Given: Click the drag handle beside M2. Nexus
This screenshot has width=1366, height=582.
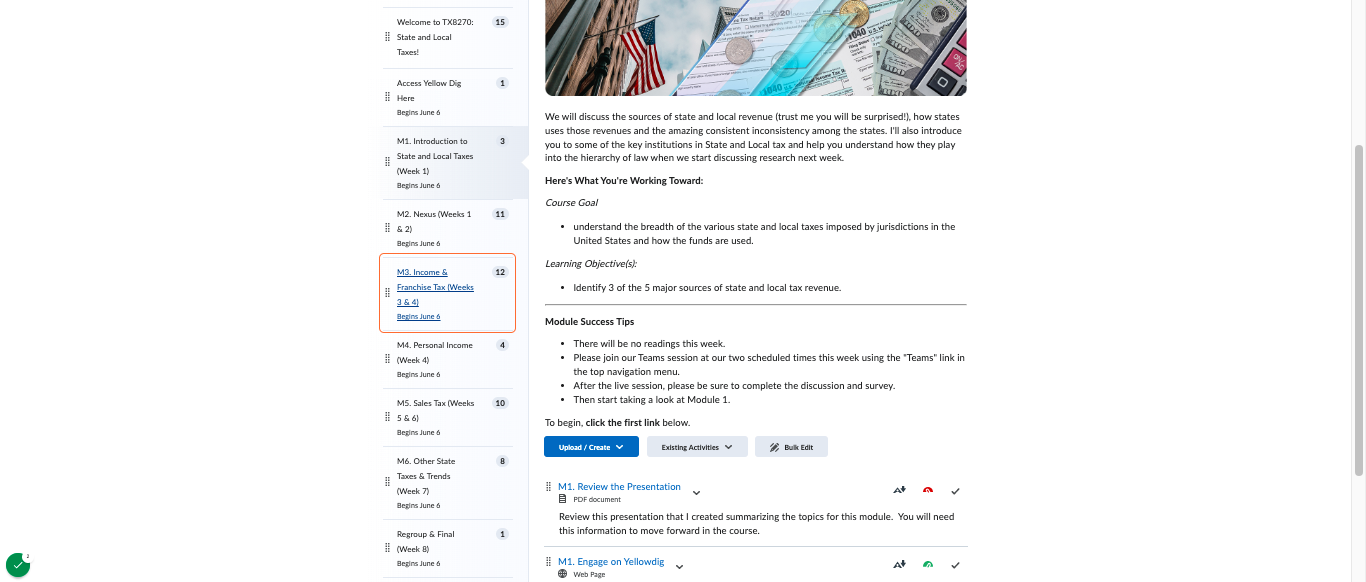Looking at the screenshot, I should coord(388,228).
